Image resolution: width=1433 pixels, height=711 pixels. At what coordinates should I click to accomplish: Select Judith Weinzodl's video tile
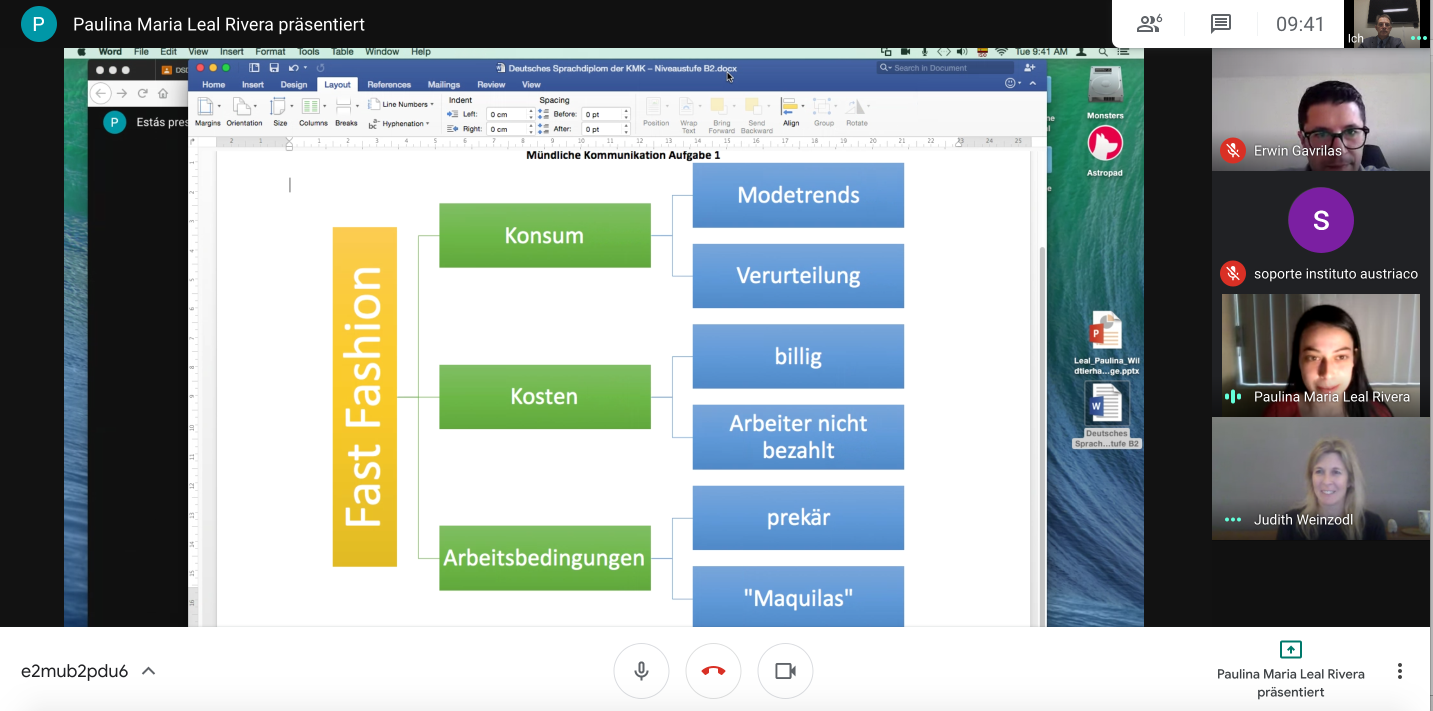click(1320, 479)
